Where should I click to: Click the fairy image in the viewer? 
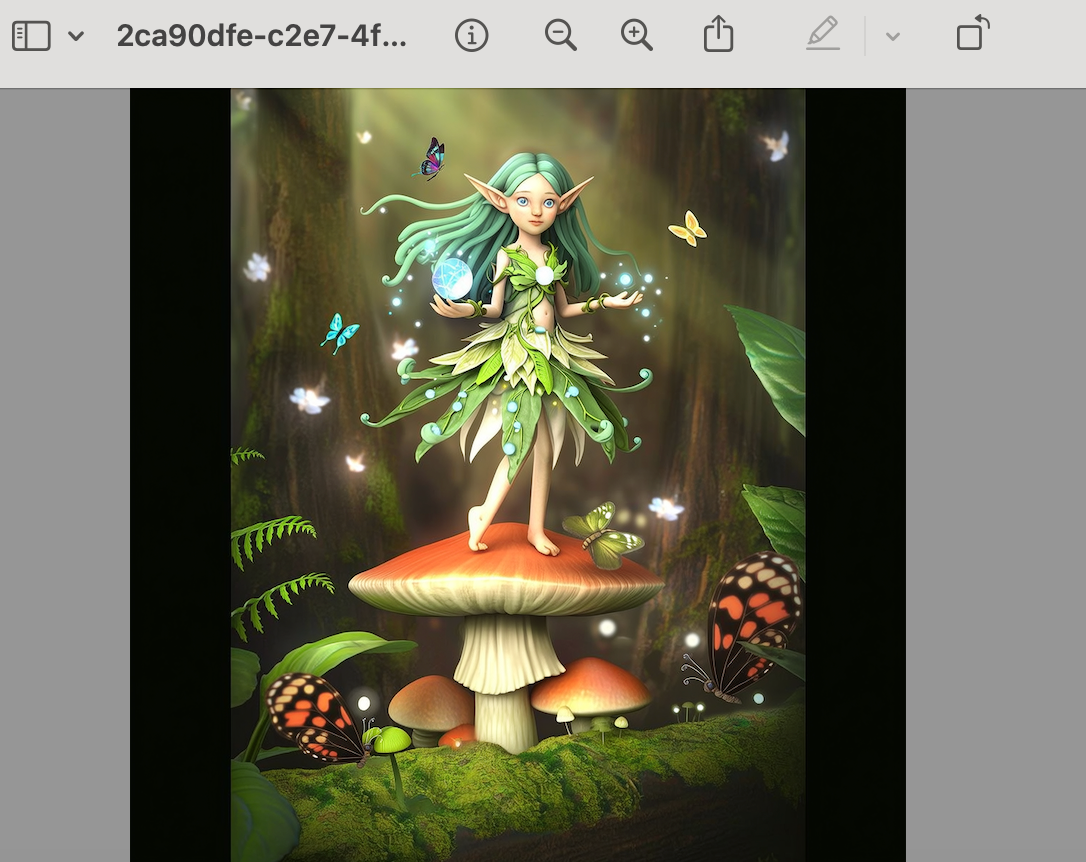[x=517, y=475]
